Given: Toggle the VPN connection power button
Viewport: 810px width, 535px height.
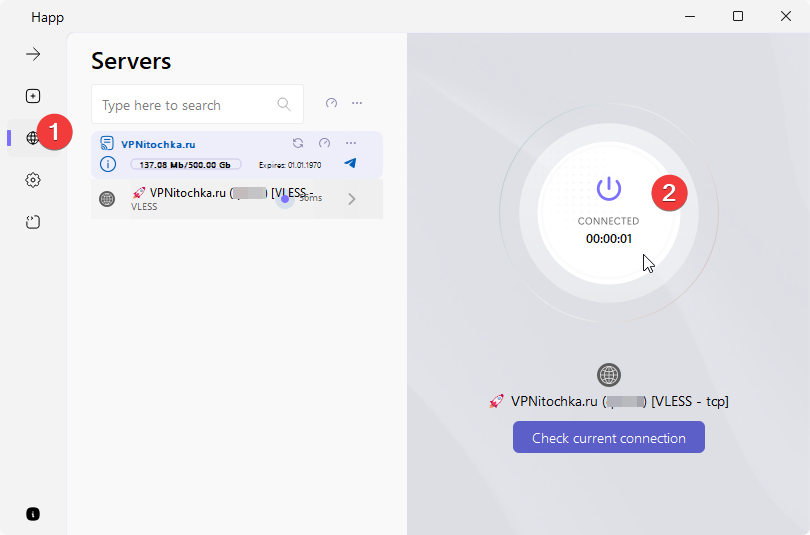Looking at the screenshot, I should pyautogui.click(x=609, y=187).
